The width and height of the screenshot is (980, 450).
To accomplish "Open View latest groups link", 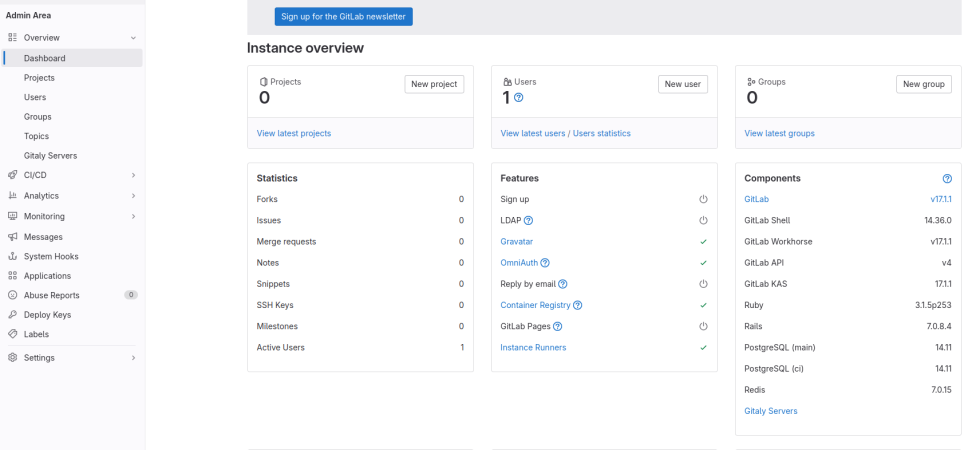I will point(779,133).
